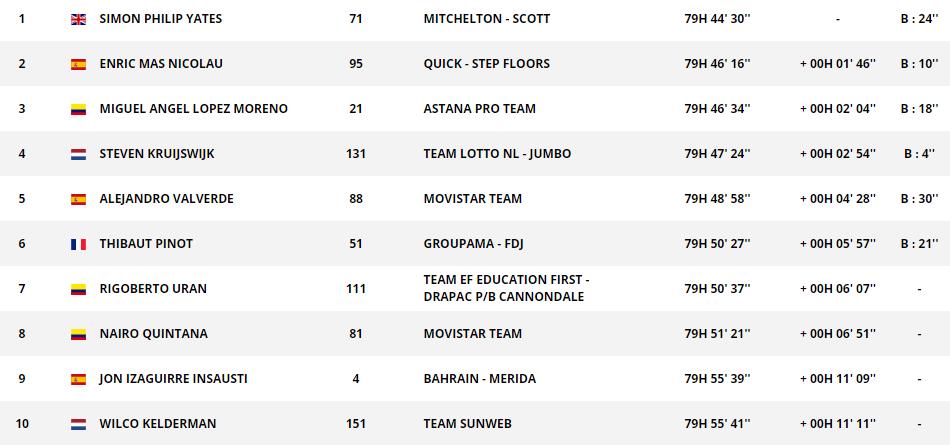950x445 pixels.
Task: Click Thibaut Pinot's name
Action: click(x=146, y=244)
